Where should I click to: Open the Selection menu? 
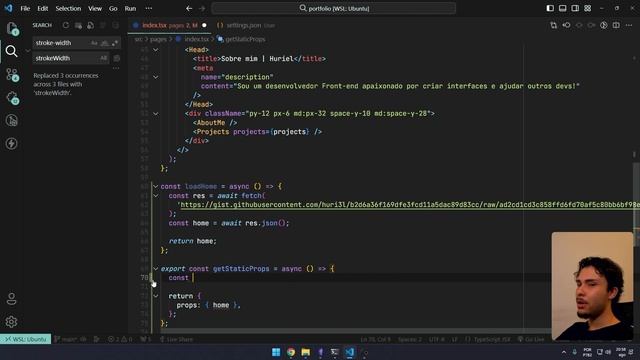68,8
